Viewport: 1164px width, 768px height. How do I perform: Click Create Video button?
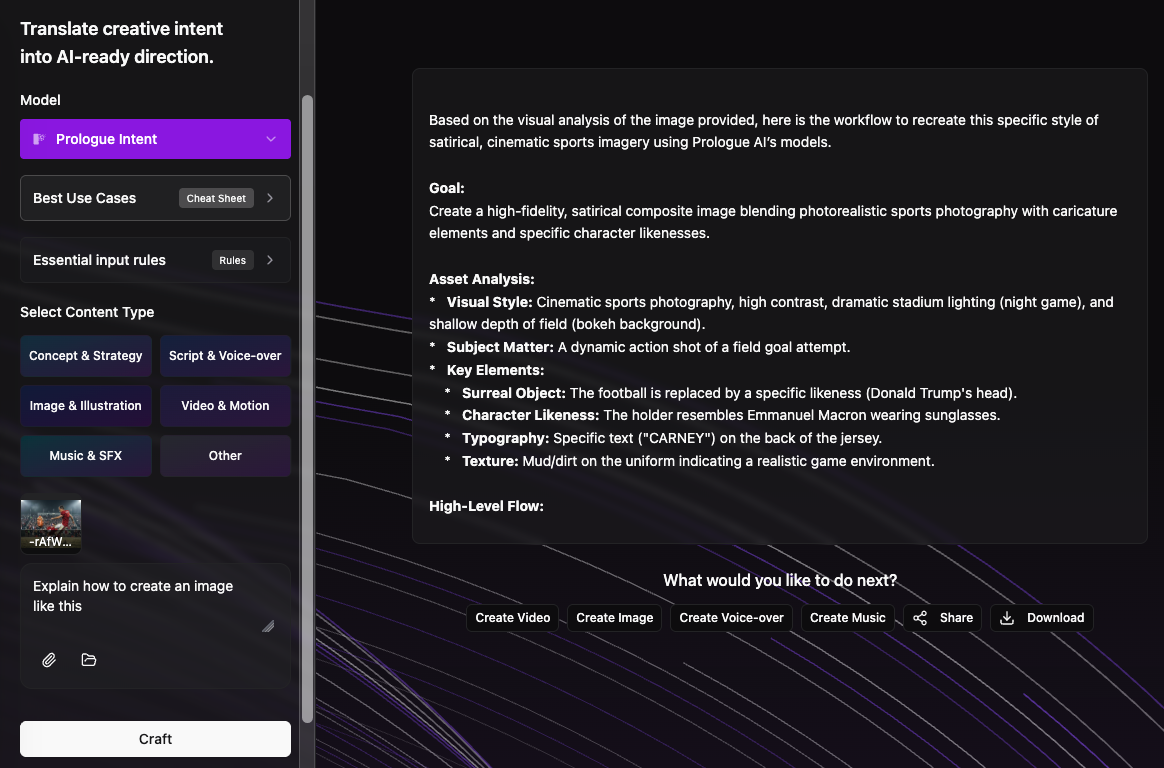tap(512, 618)
